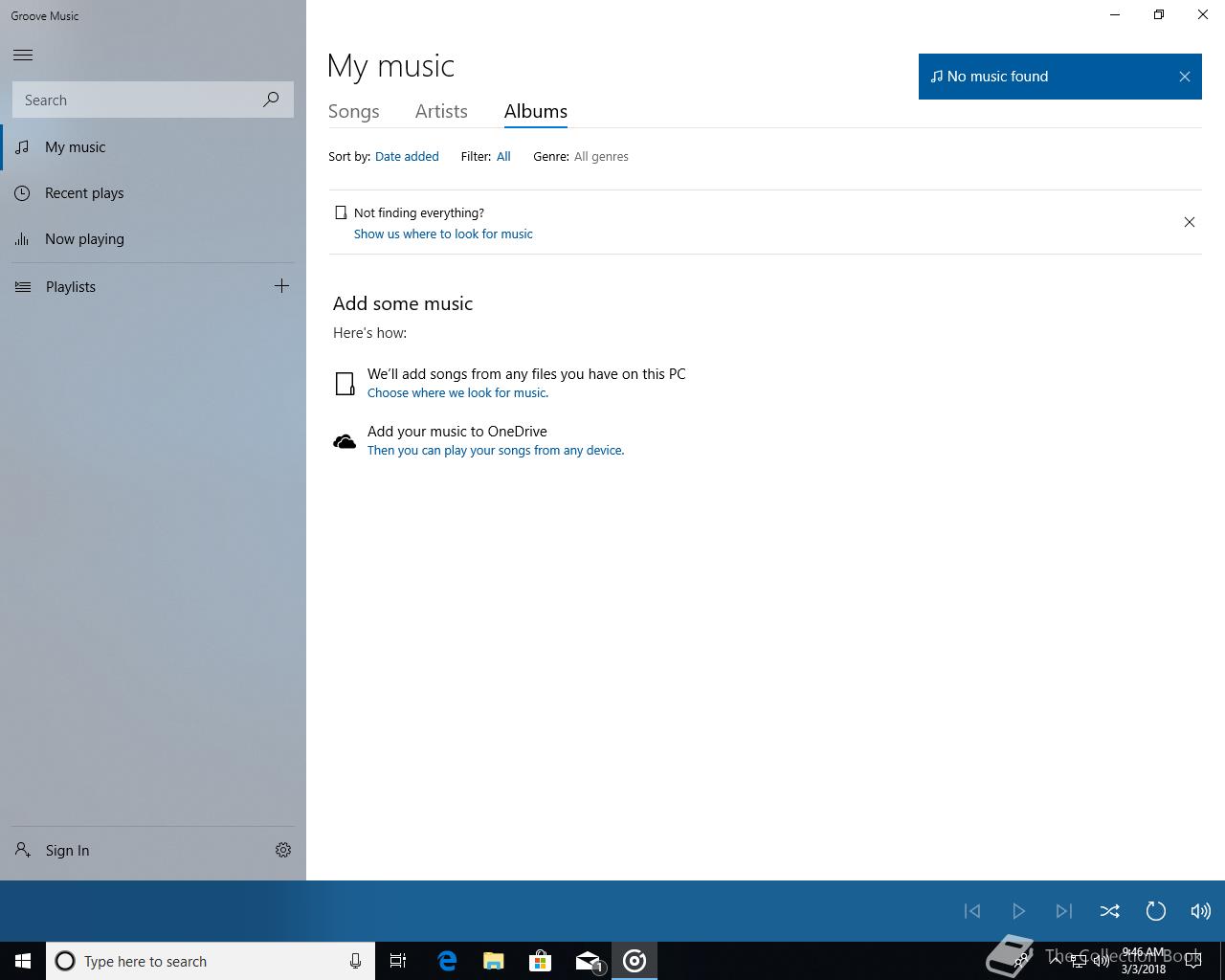Click Show us where to look for music
Image resolution: width=1225 pixels, height=980 pixels.
click(x=443, y=234)
